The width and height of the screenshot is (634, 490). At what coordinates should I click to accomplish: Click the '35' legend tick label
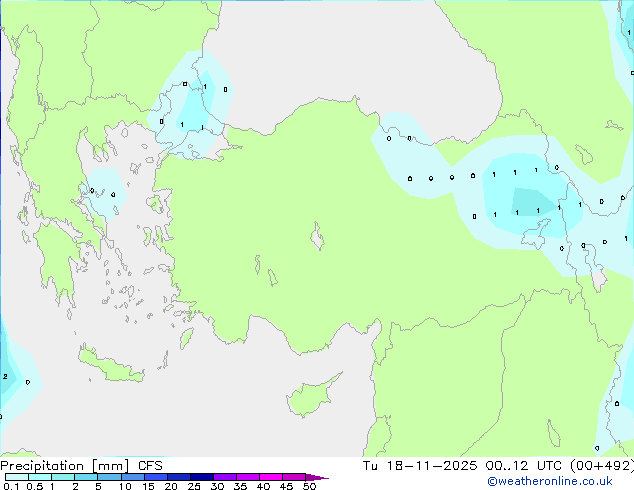(240, 486)
